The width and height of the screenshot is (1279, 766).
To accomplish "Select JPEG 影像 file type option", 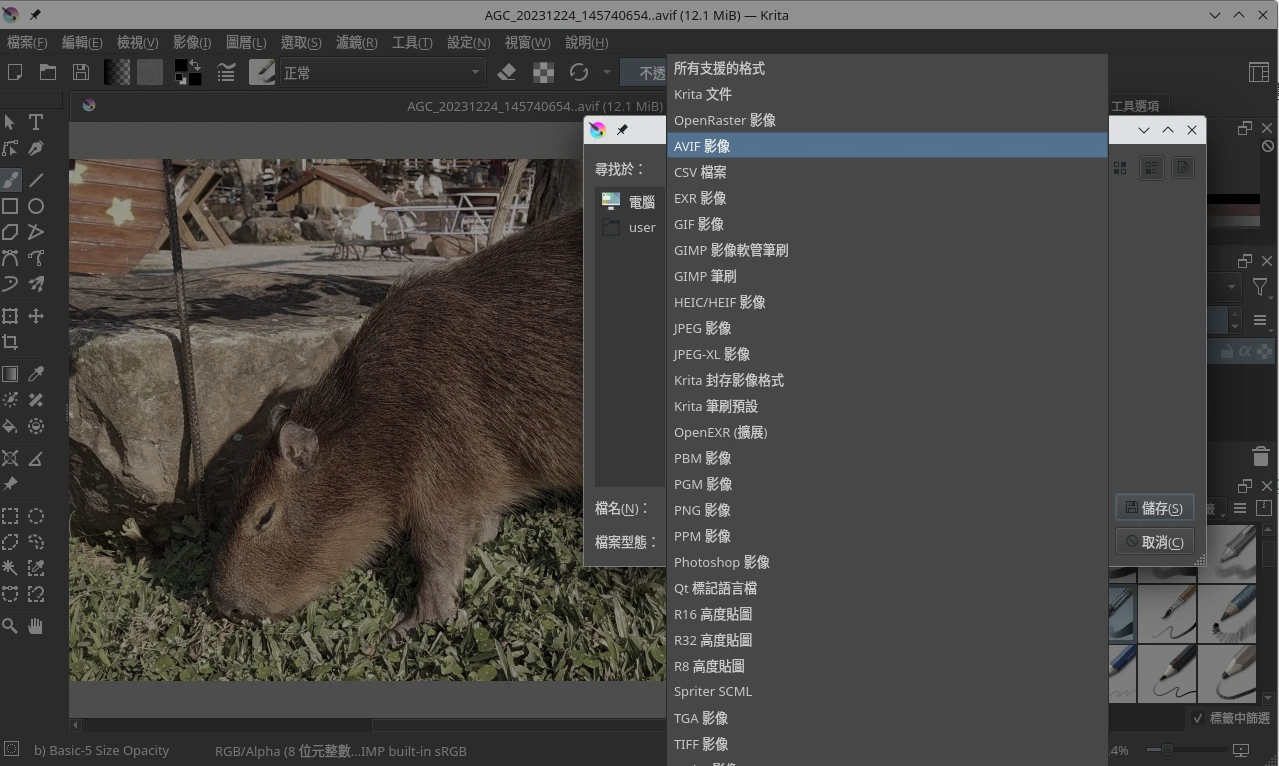I will (x=702, y=328).
